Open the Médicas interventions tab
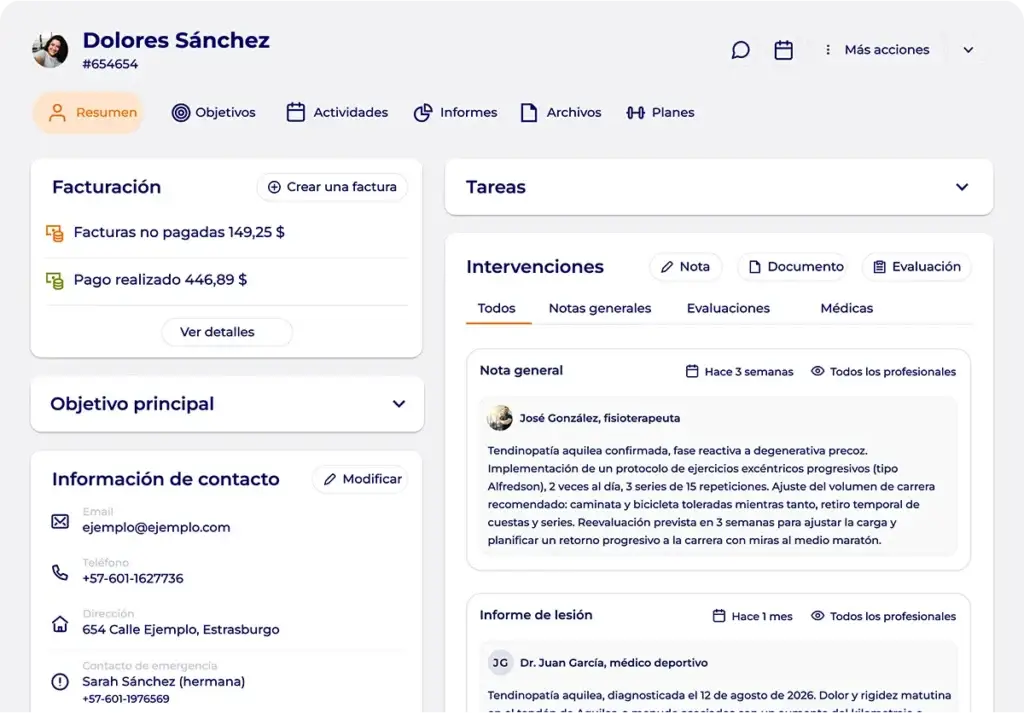Screen dimensions: 1024x713 point(846,308)
